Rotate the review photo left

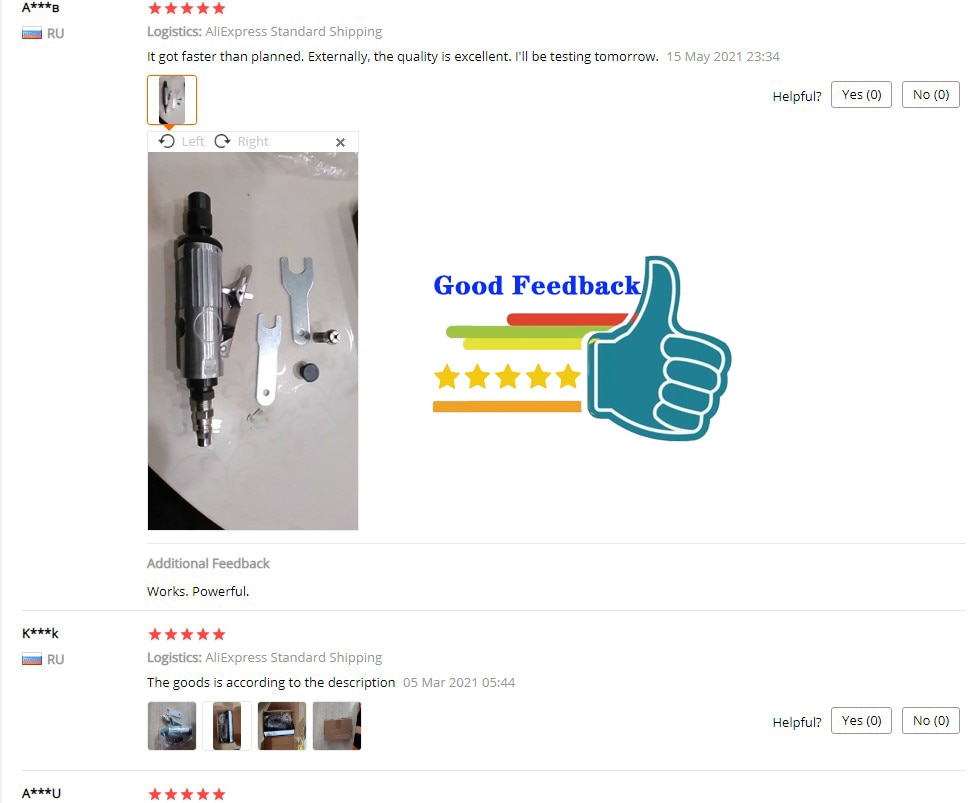(181, 142)
